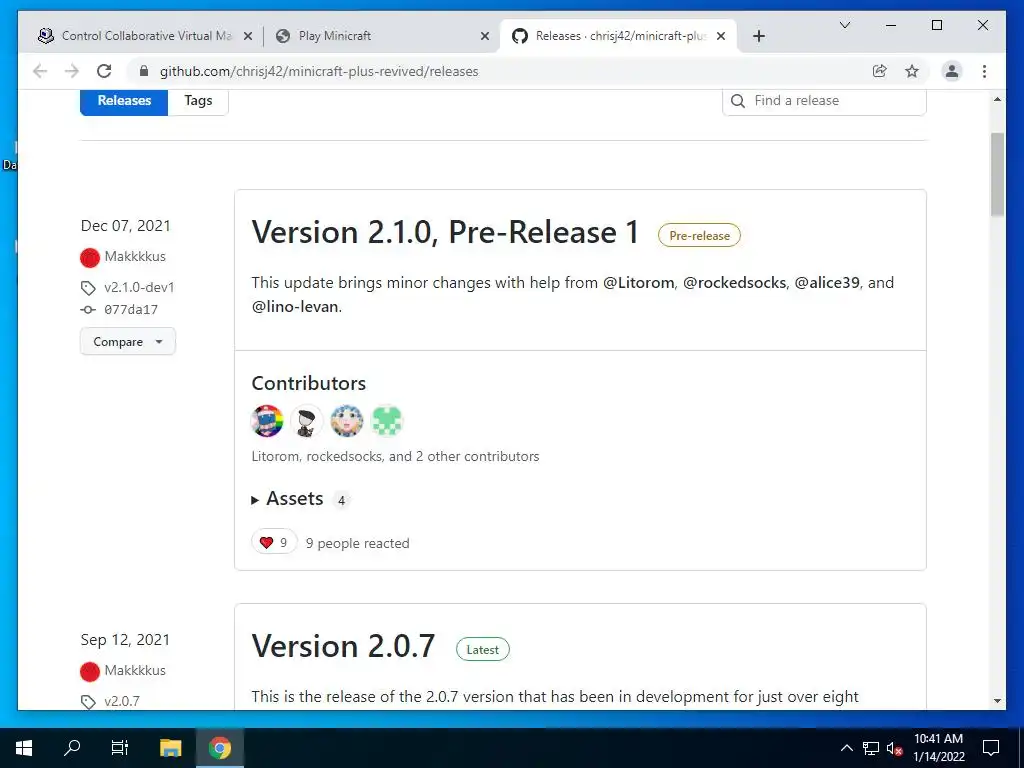The image size is (1024, 768).
Task: Select the Releases button
Action: click(x=124, y=101)
